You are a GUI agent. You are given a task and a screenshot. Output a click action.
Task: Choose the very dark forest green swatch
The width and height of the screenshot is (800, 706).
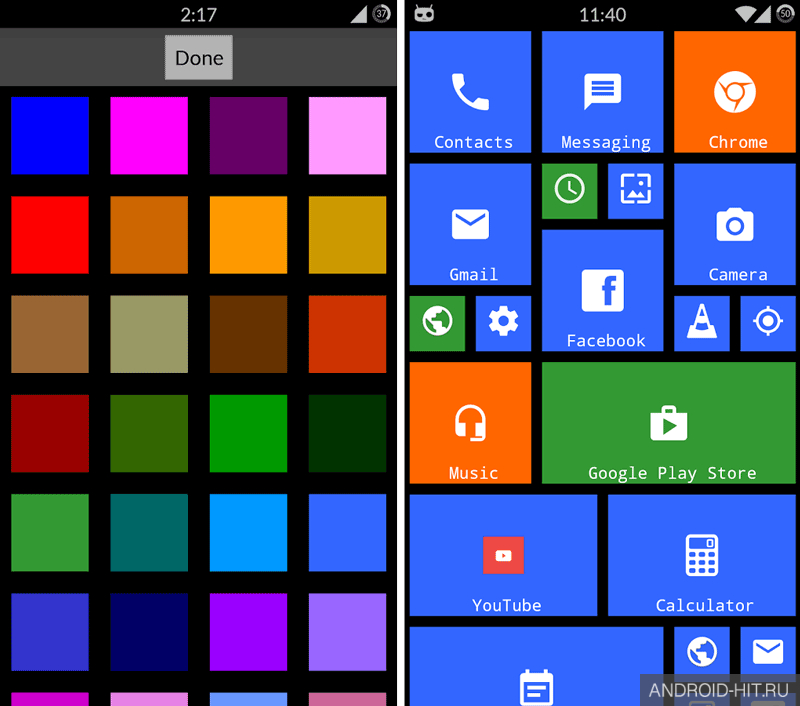point(347,433)
